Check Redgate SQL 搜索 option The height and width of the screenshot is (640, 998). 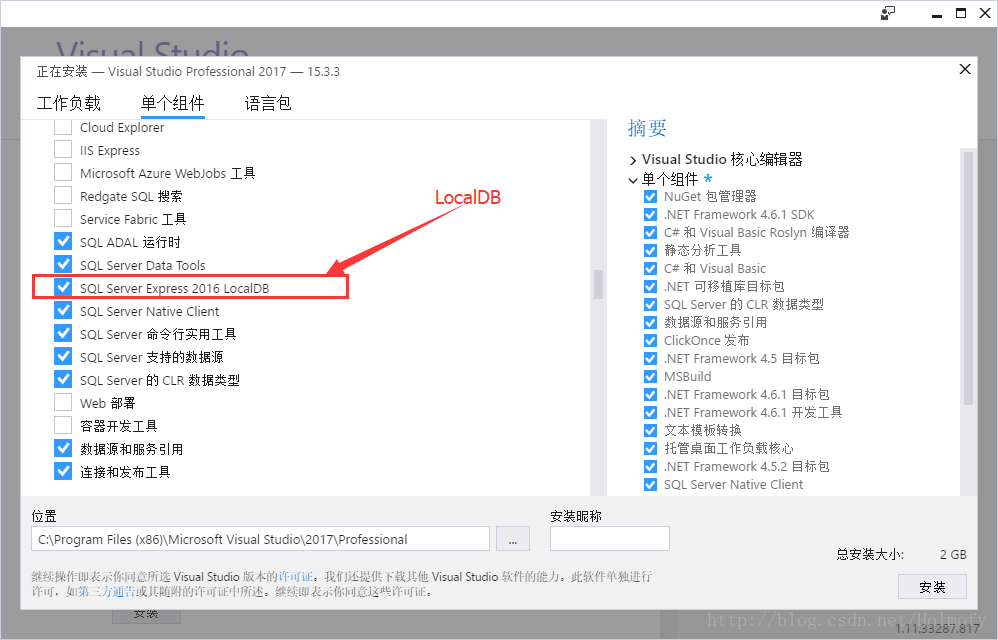[63, 195]
